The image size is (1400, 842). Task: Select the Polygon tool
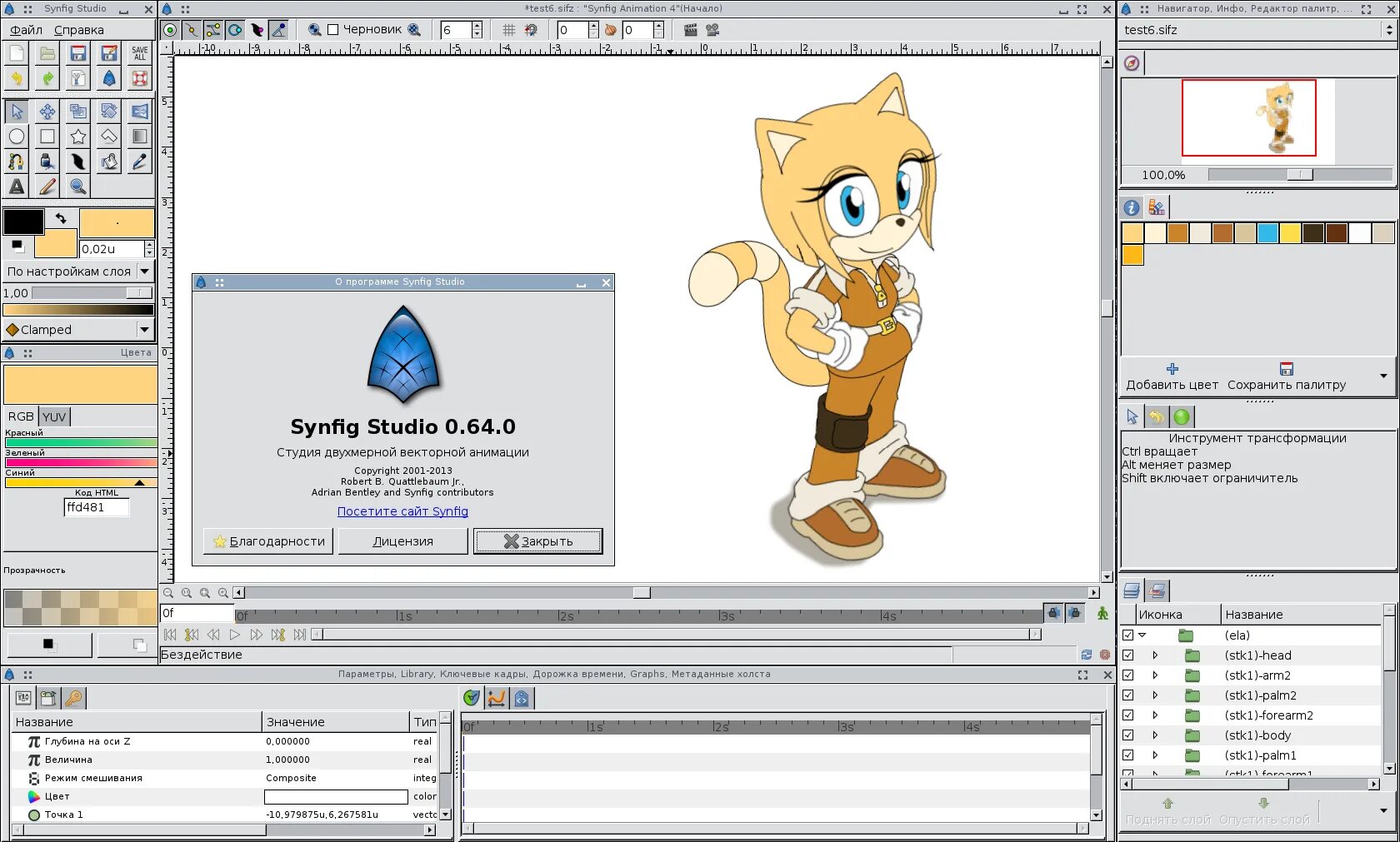109,136
